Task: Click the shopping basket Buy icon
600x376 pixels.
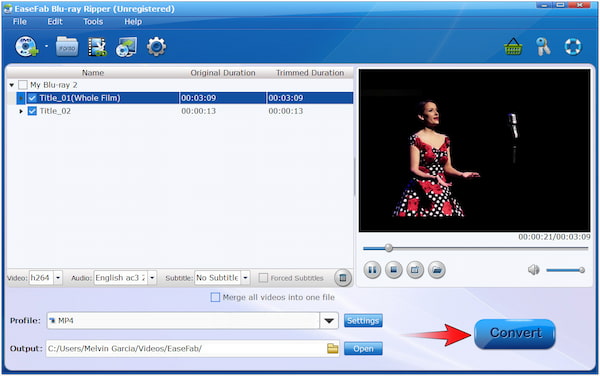Action: tap(513, 47)
